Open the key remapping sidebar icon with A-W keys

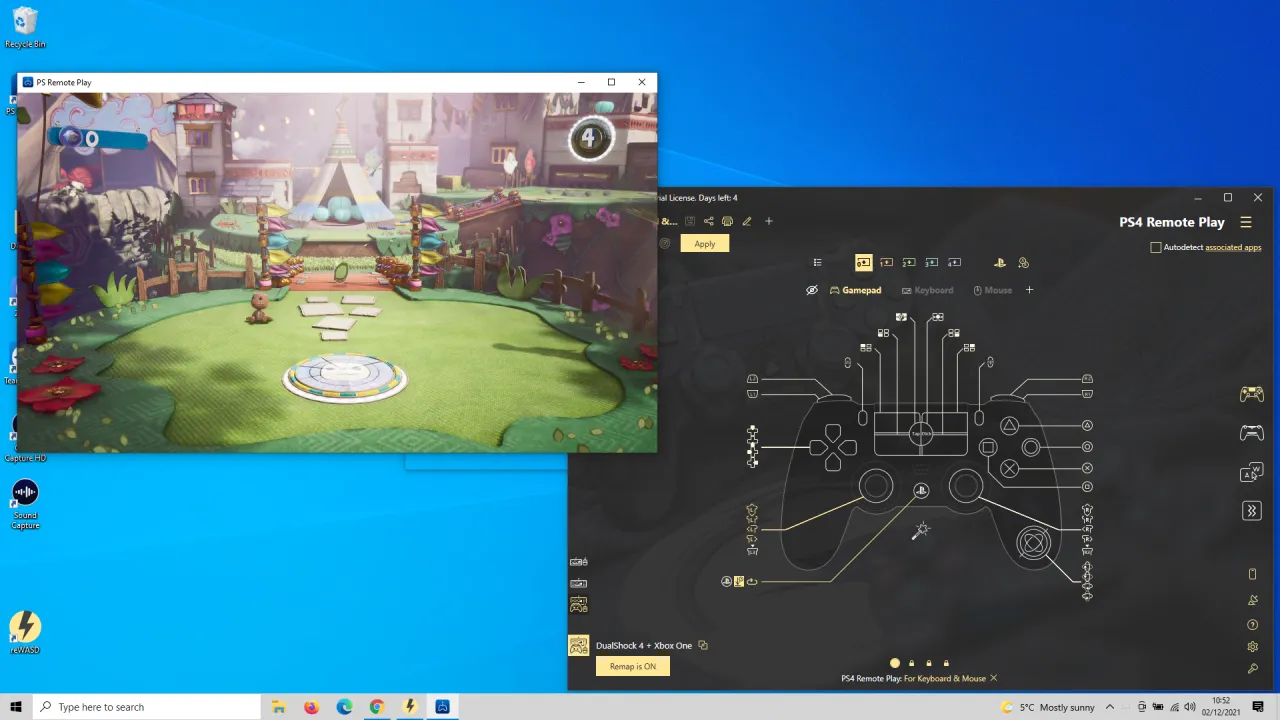[x=1251, y=473]
